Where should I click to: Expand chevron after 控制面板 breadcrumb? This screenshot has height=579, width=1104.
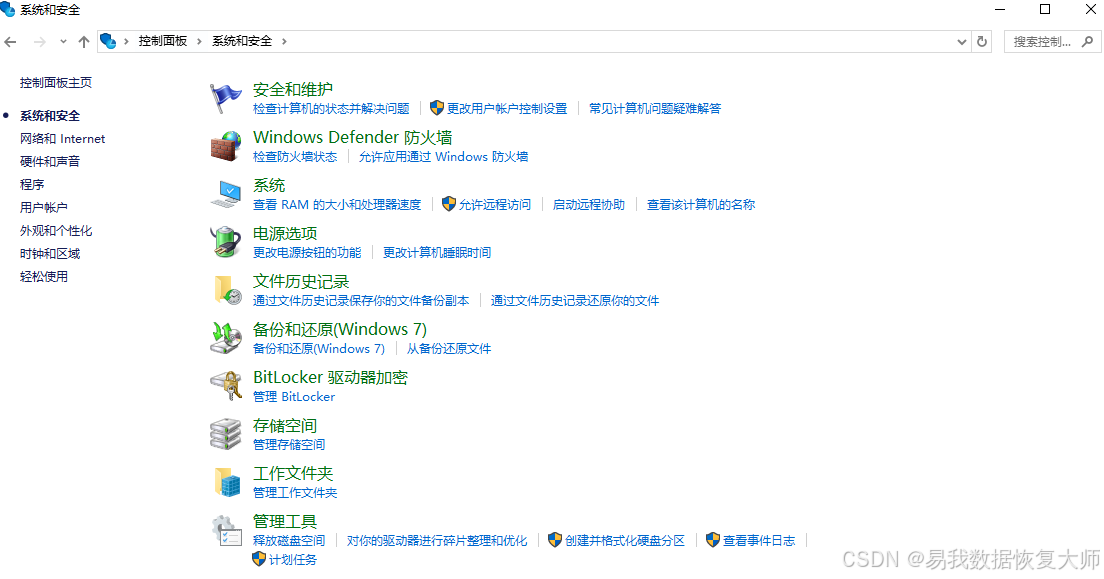point(199,41)
